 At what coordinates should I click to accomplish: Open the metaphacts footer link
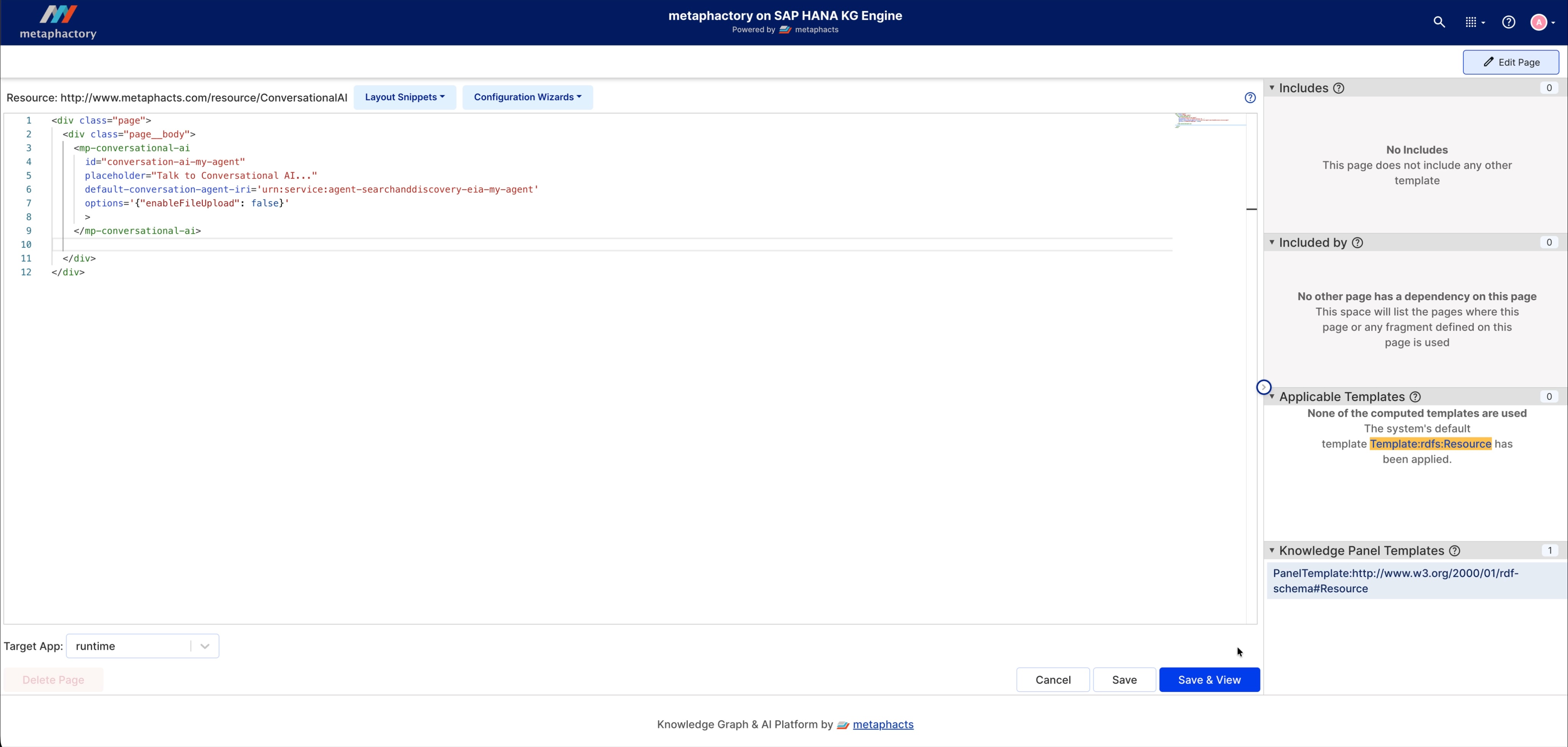point(883,724)
